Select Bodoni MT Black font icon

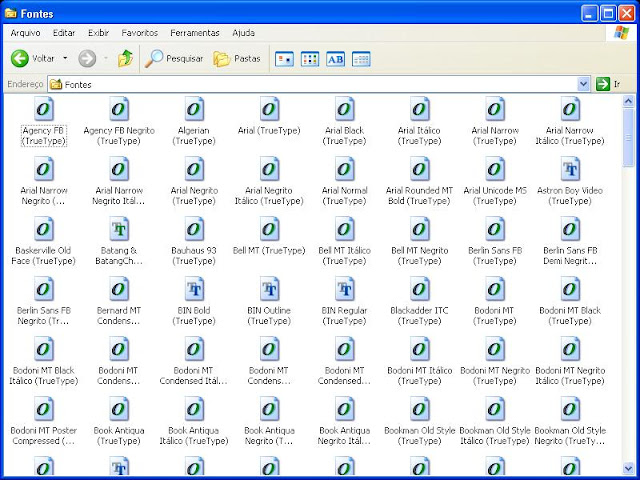pos(570,289)
